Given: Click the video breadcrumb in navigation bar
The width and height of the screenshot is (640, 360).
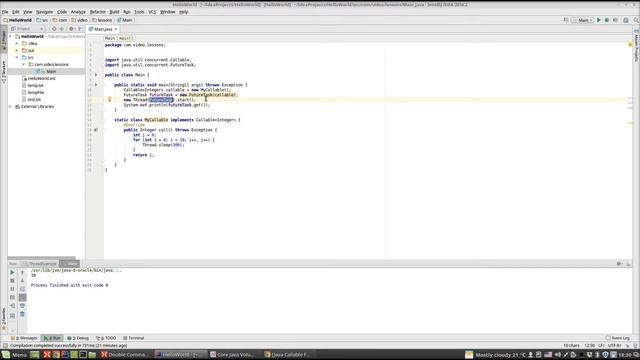Looking at the screenshot, I should click(x=80, y=20).
